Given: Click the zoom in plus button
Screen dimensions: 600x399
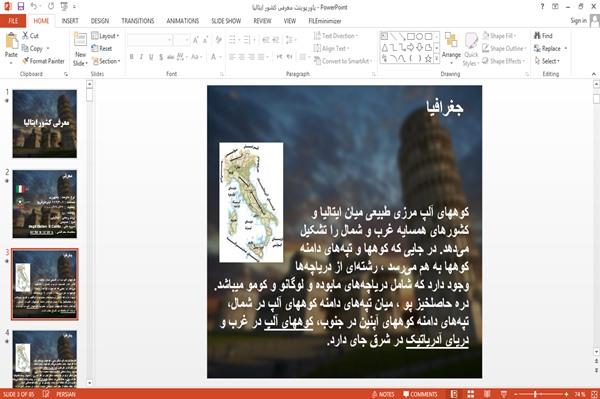Looking at the screenshot, I should pyautogui.click(x=566, y=394).
